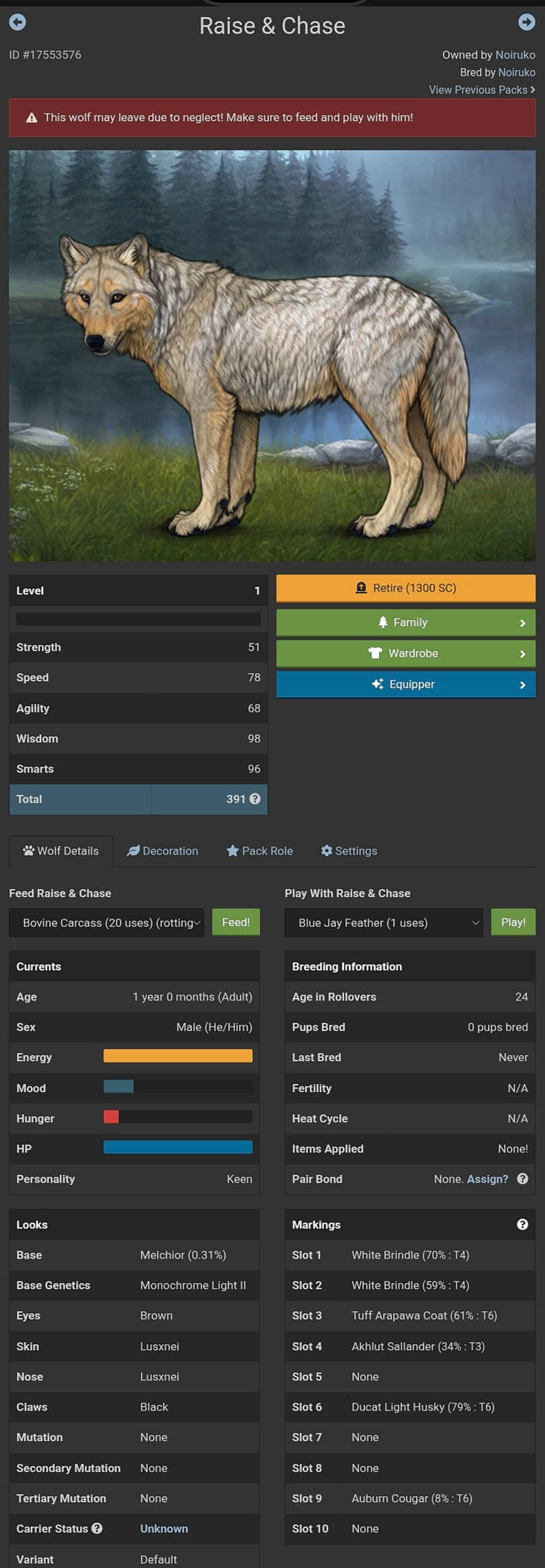
Task: Click the help icon next to Total stats
Action: click(x=255, y=799)
